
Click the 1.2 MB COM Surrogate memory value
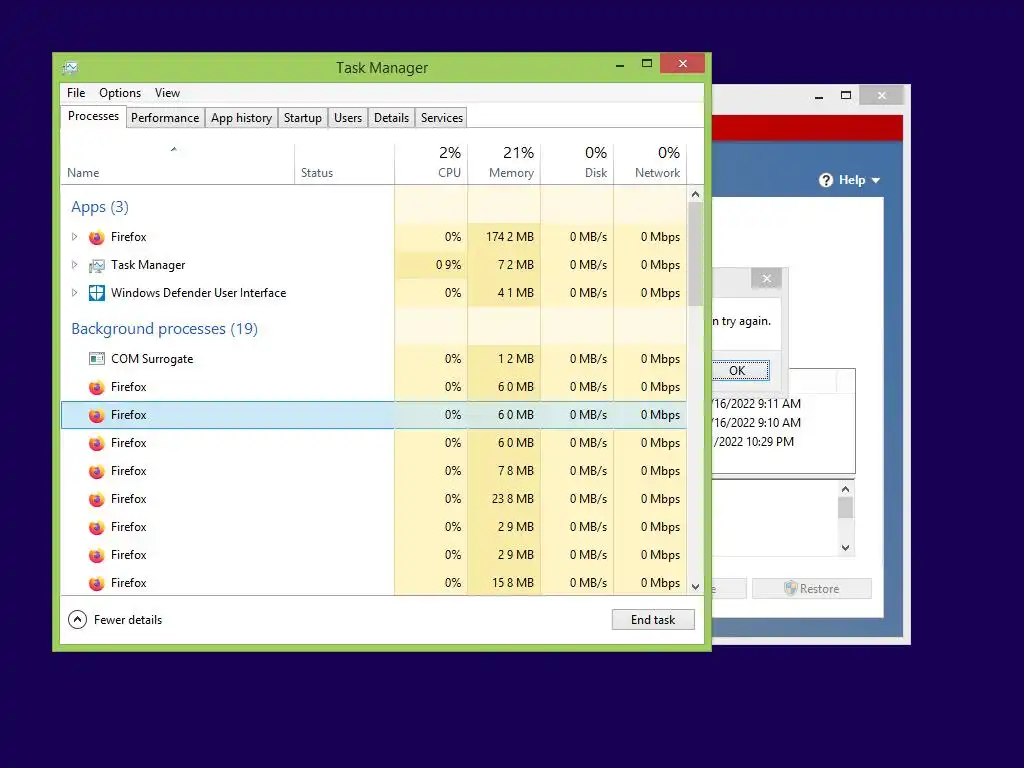click(x=516, y=359)
